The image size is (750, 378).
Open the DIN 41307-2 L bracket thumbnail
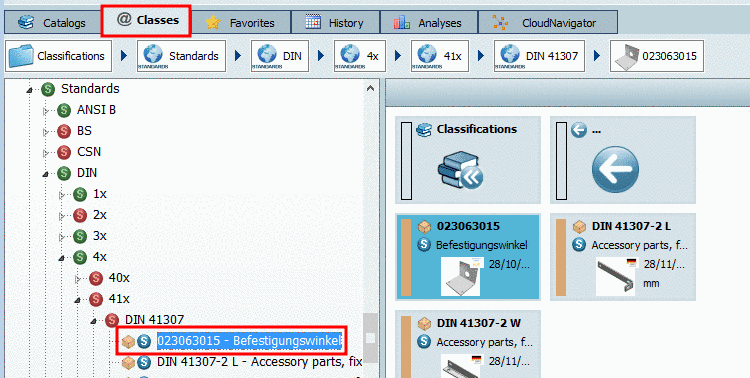point(616,277)
